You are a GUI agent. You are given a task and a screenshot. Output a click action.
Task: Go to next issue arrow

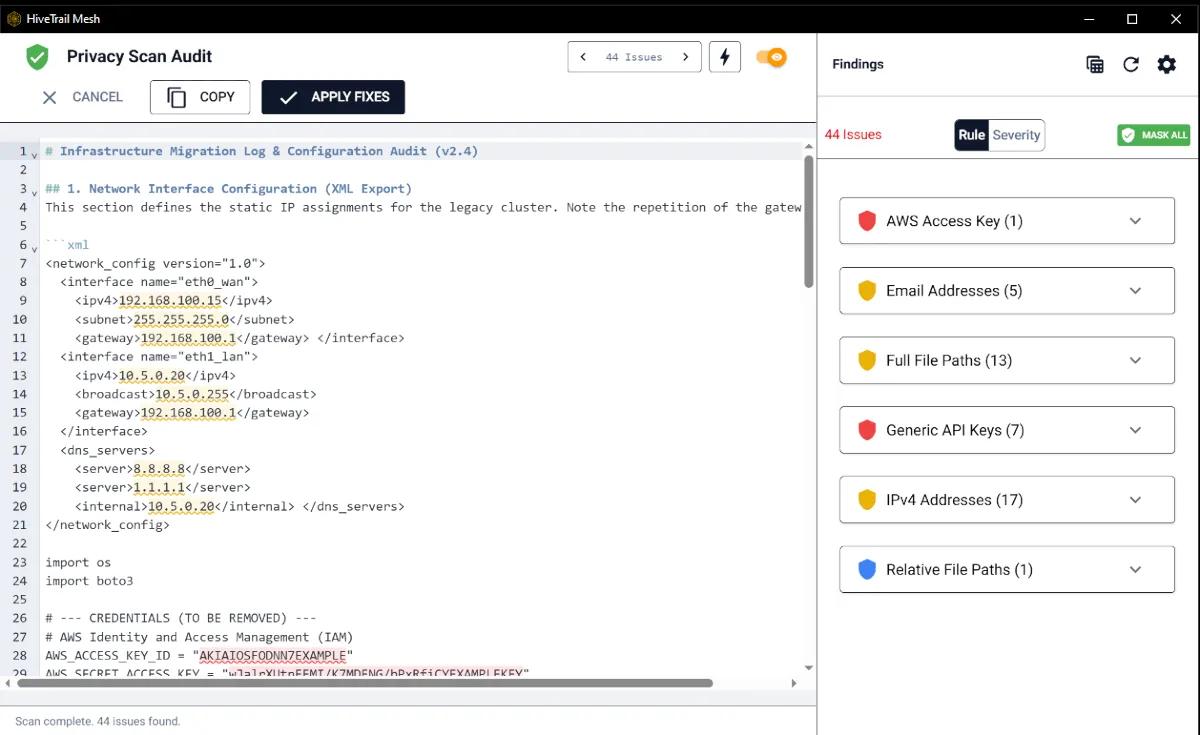685,57
